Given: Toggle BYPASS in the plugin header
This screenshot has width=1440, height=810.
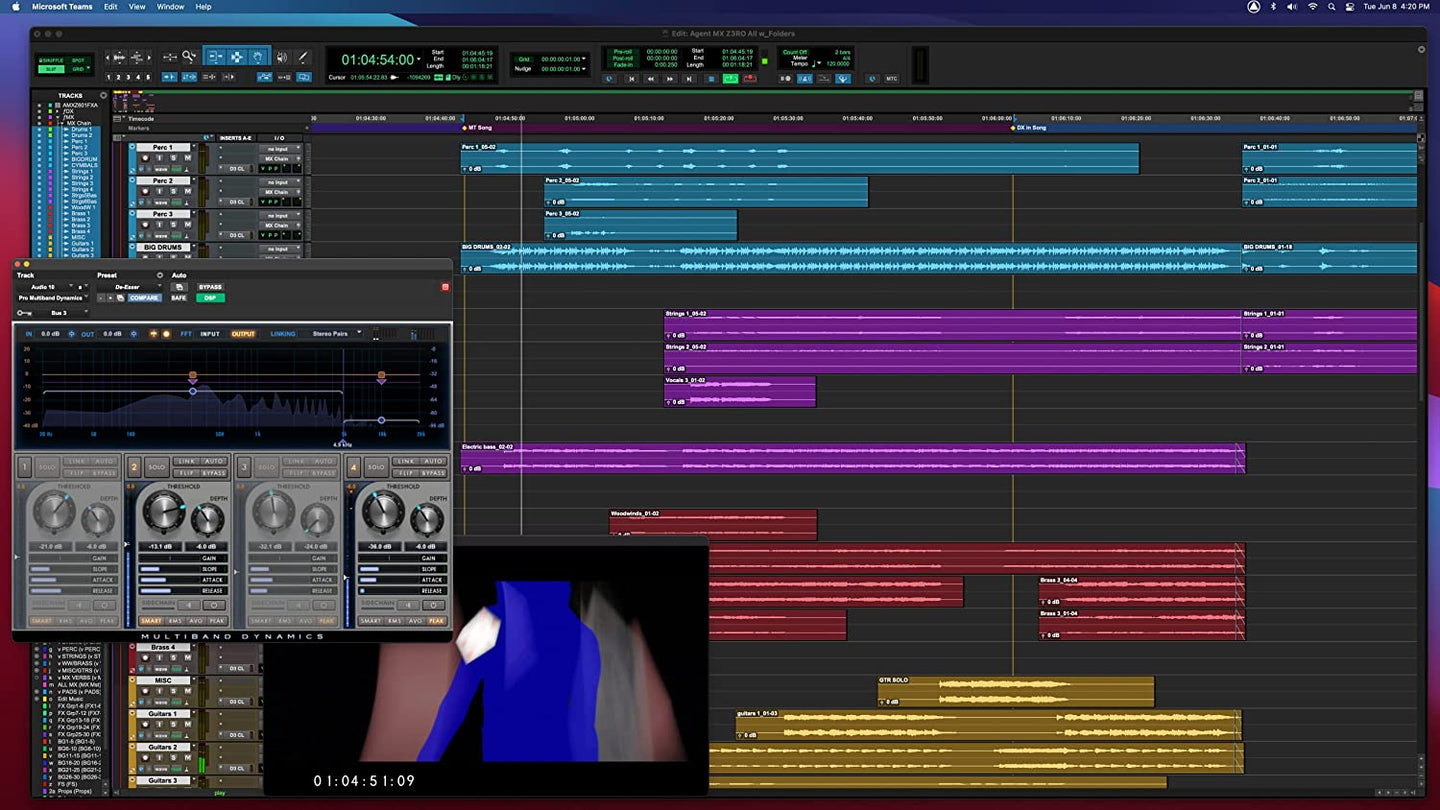Looking at the screenshot, I should coord(210,287).
